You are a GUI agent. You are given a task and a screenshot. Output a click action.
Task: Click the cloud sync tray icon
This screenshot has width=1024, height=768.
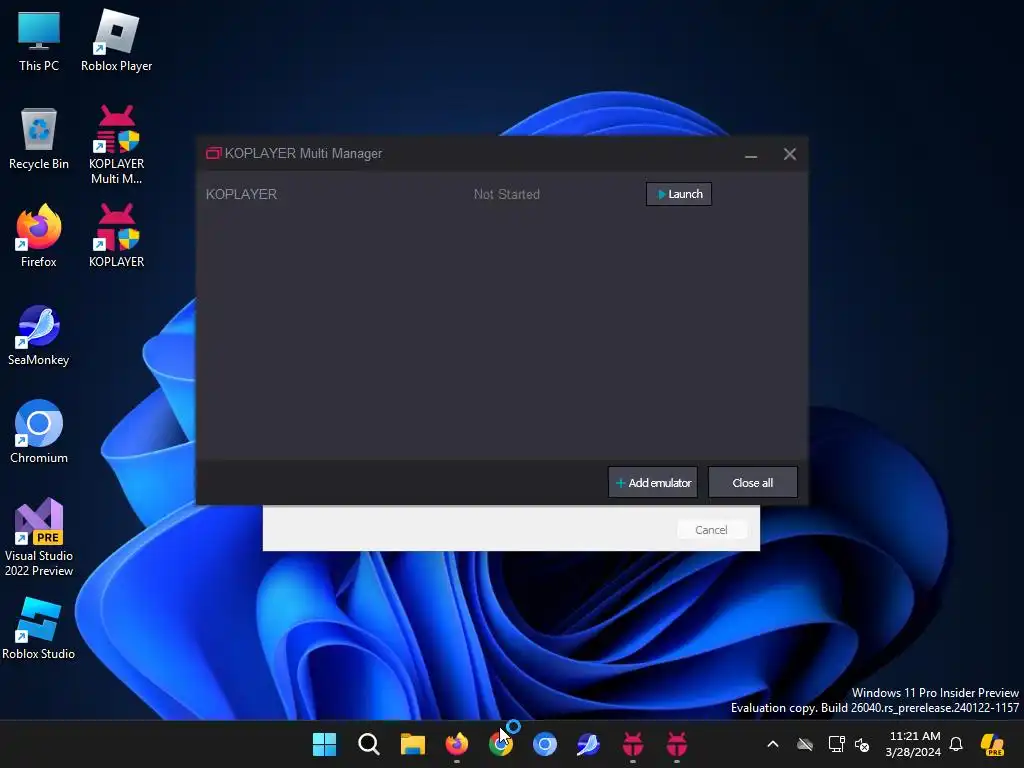(x=805, y=744)
